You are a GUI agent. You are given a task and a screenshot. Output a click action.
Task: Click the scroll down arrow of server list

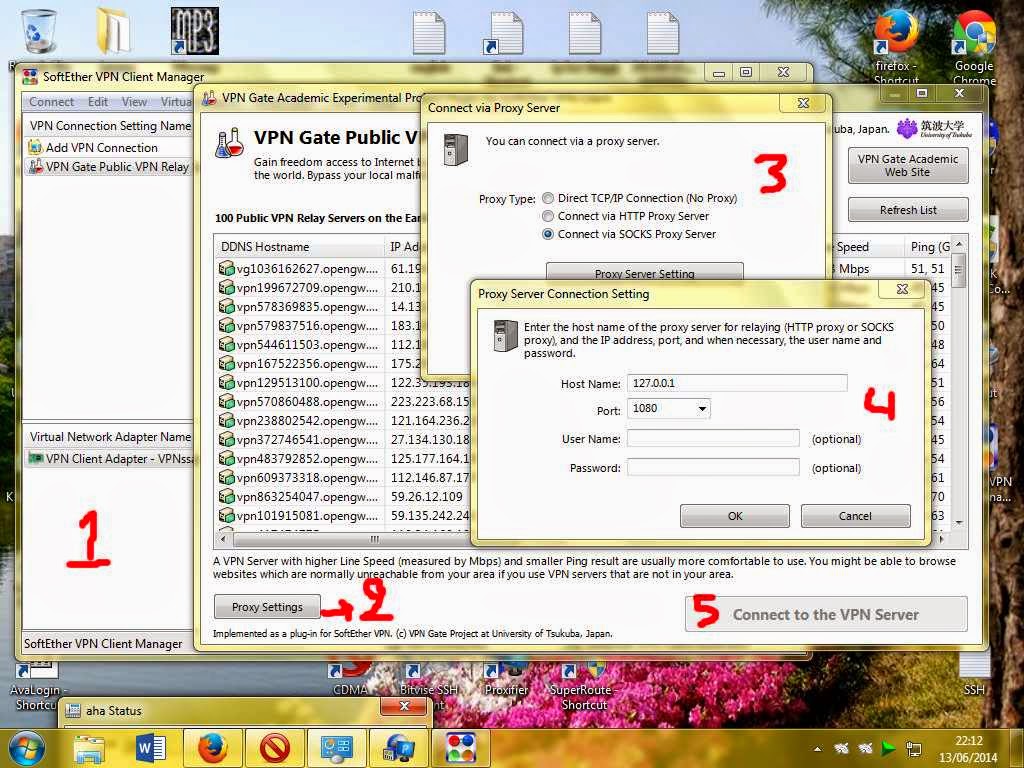(x=959, y=522)
